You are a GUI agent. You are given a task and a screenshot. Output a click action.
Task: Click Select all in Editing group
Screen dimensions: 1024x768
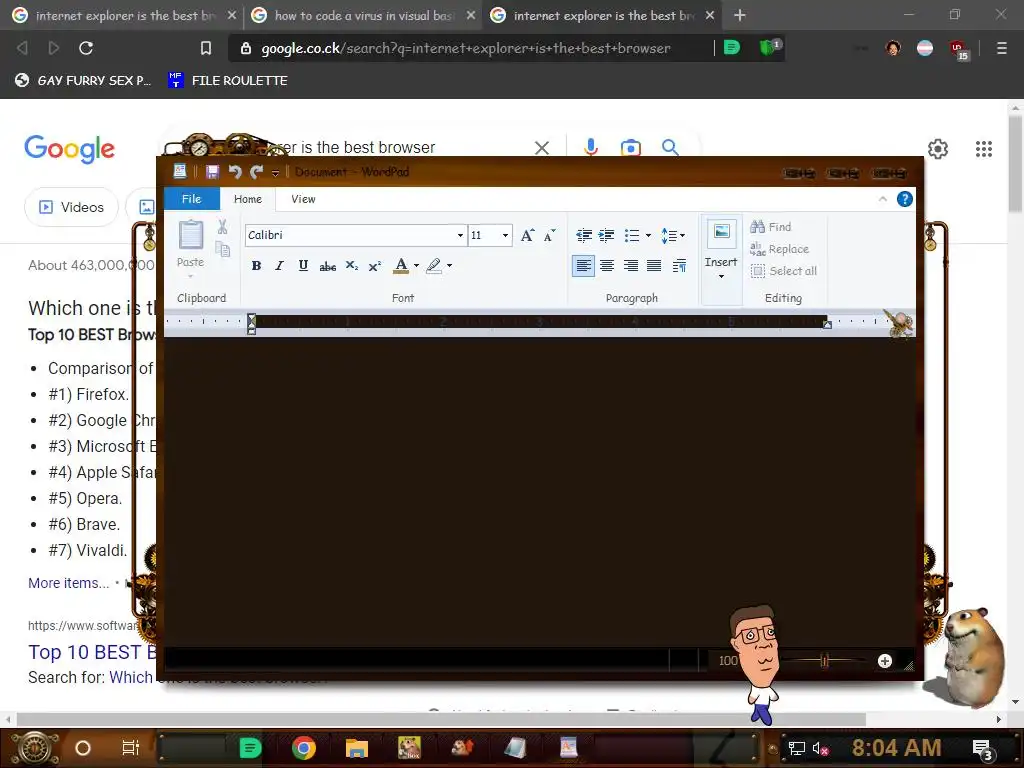click(x=784, y=271)
